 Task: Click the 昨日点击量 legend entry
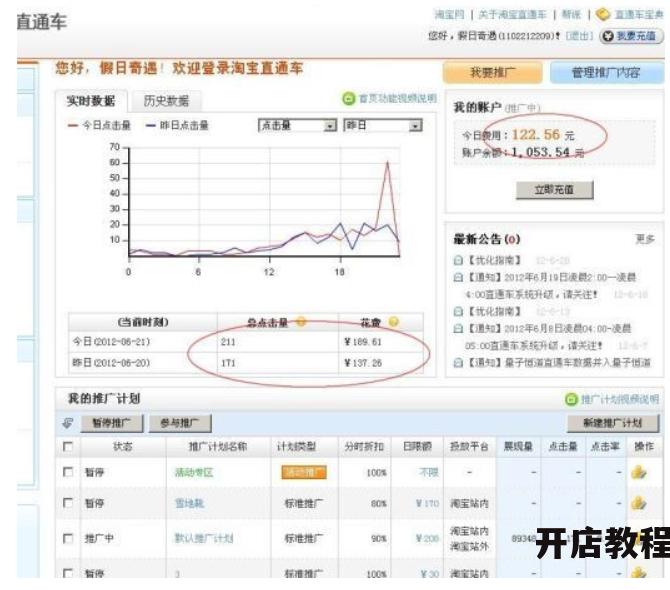tap(177, 125)
